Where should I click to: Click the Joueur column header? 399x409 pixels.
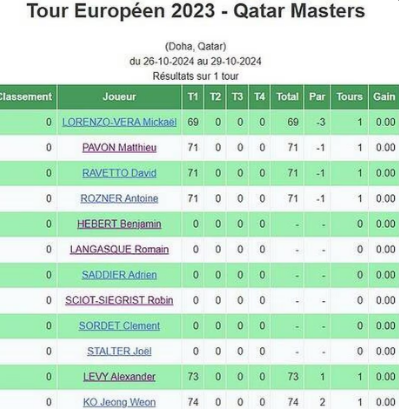tap(119, 97)
